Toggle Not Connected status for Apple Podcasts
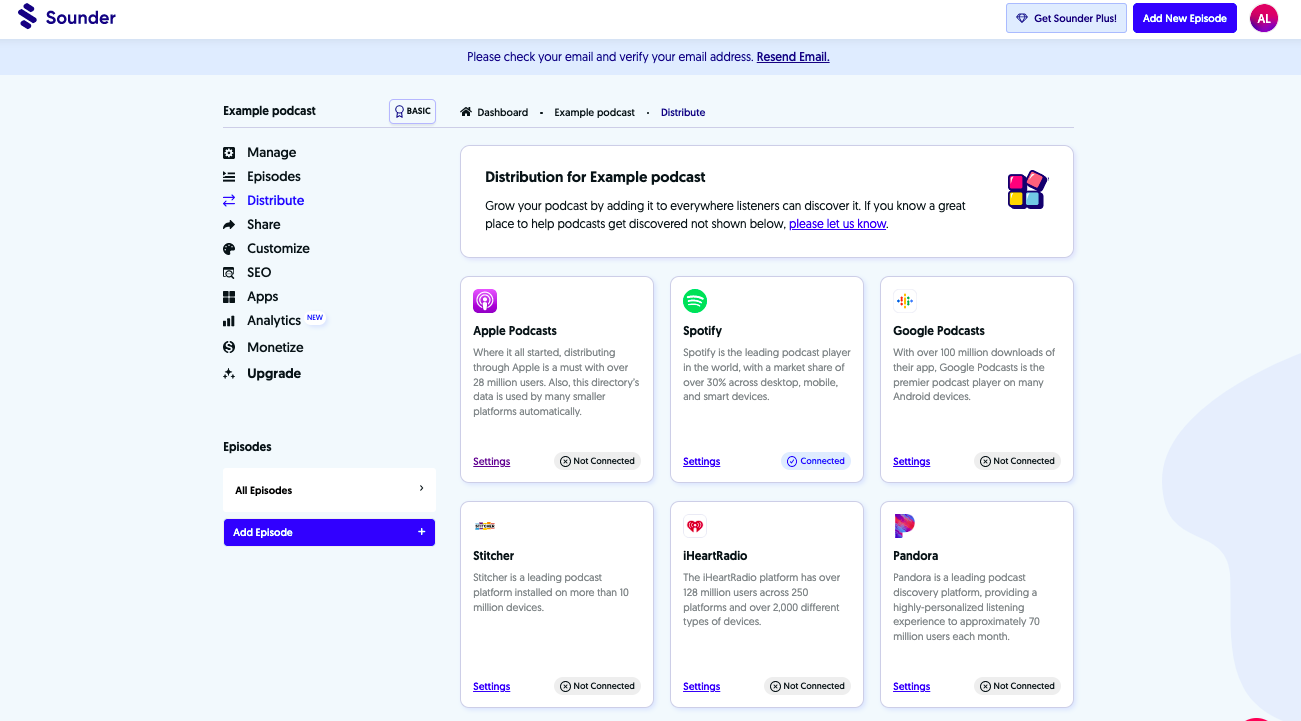This screenshot has height=721, width=1301. [x=597, y=461]
